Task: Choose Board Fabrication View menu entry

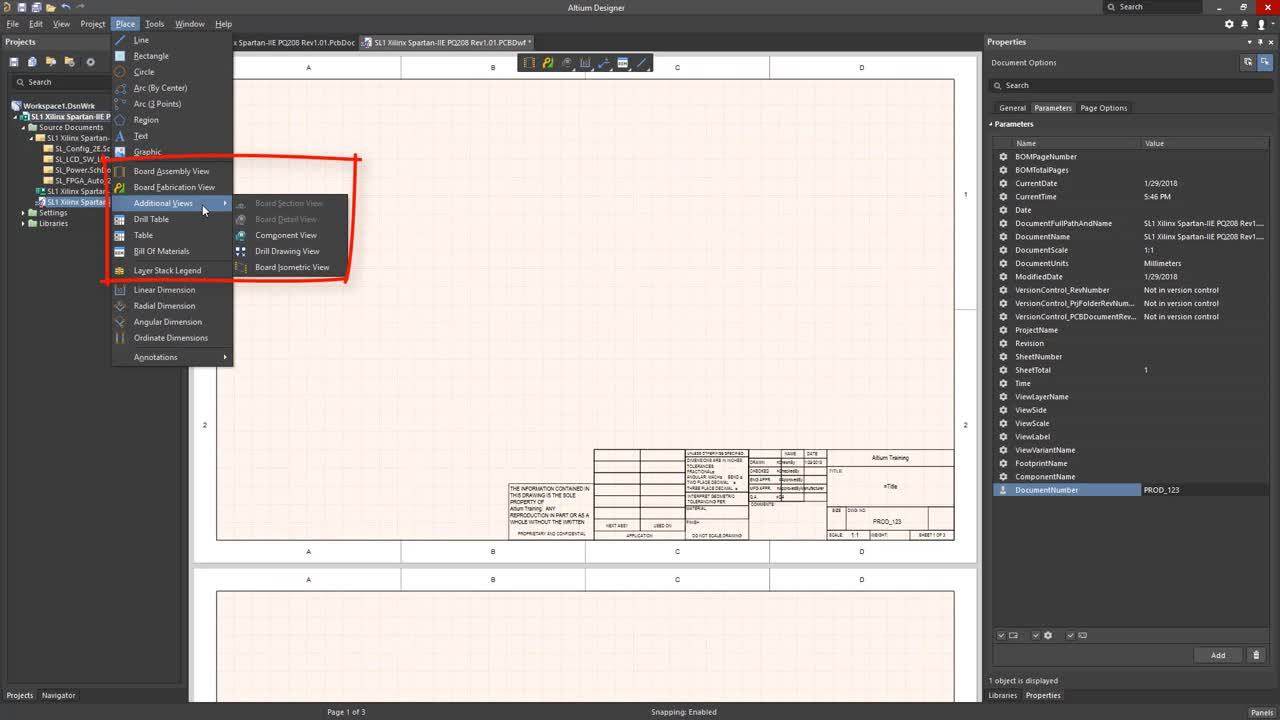Action: [174, 187]
